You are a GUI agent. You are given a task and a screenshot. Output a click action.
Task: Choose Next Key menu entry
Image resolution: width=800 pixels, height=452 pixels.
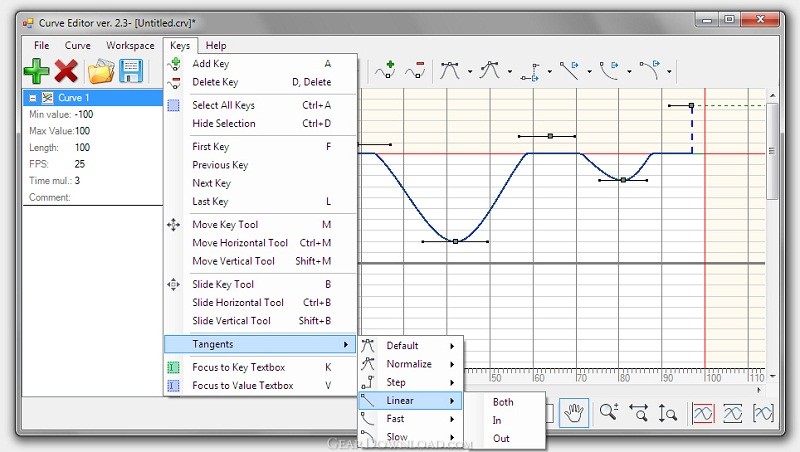click(260, 183)
